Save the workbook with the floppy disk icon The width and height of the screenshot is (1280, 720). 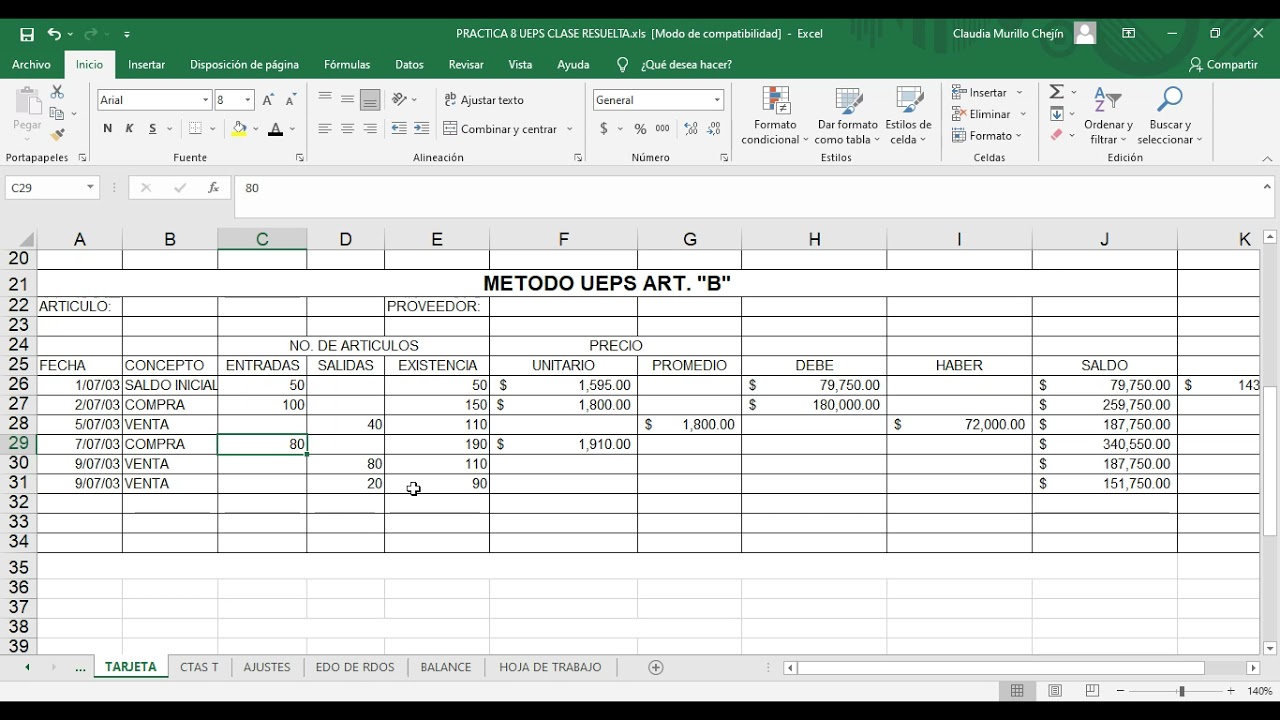coord(27,34)
